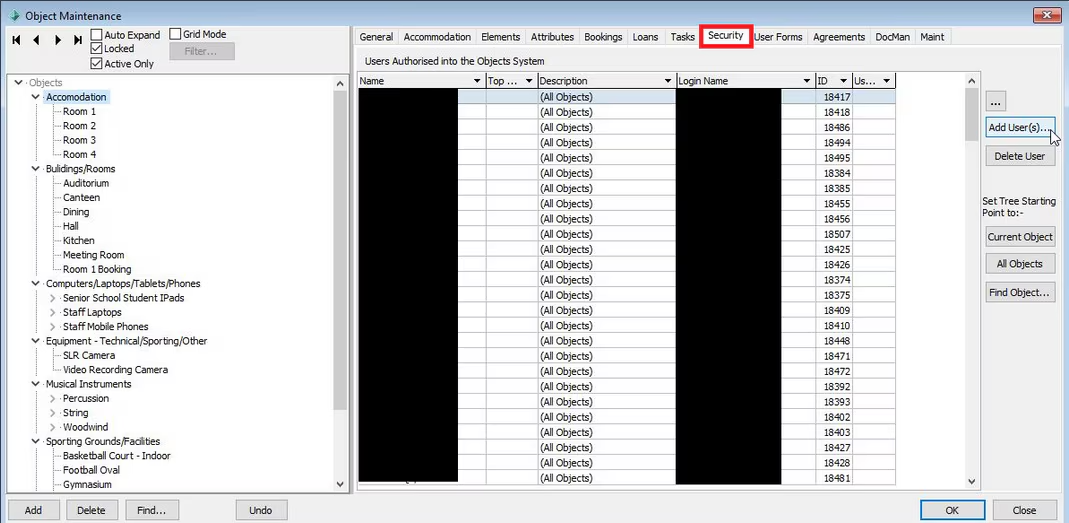Click the Find Object... button
The height and width of the screenshot is (523, 1069).
(x=1020, y=293)
